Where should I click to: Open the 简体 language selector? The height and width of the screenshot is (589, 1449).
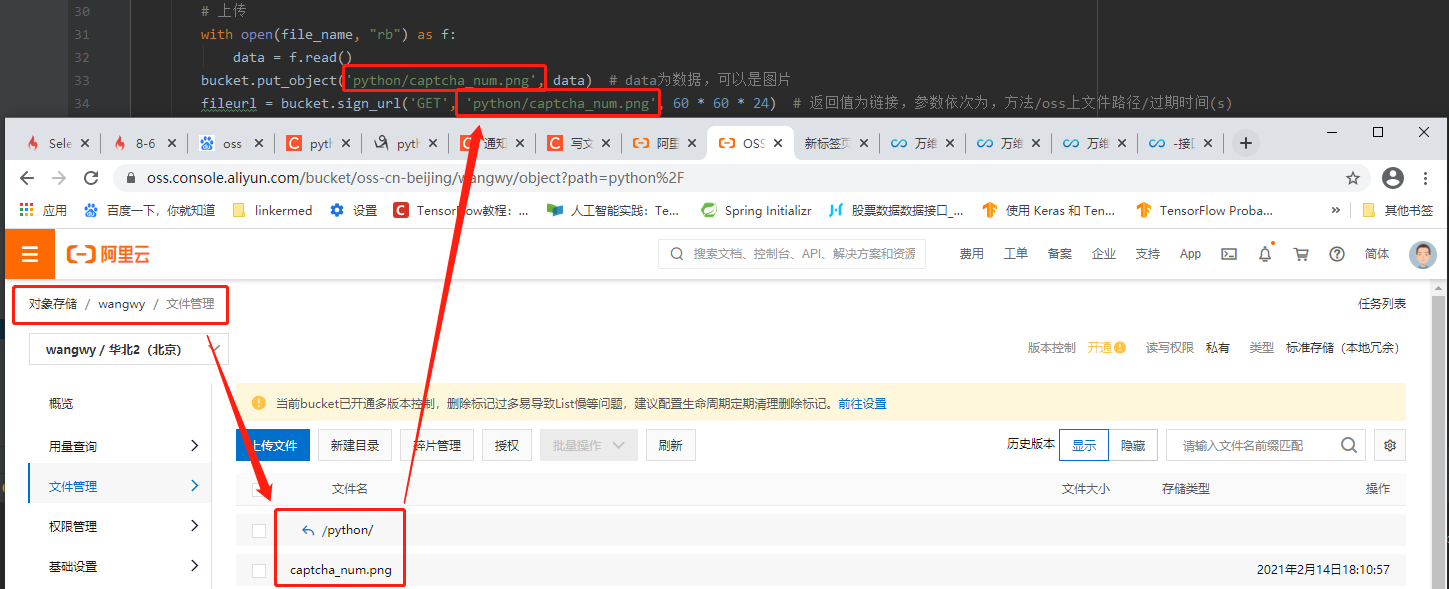(x=1377, y=254)
